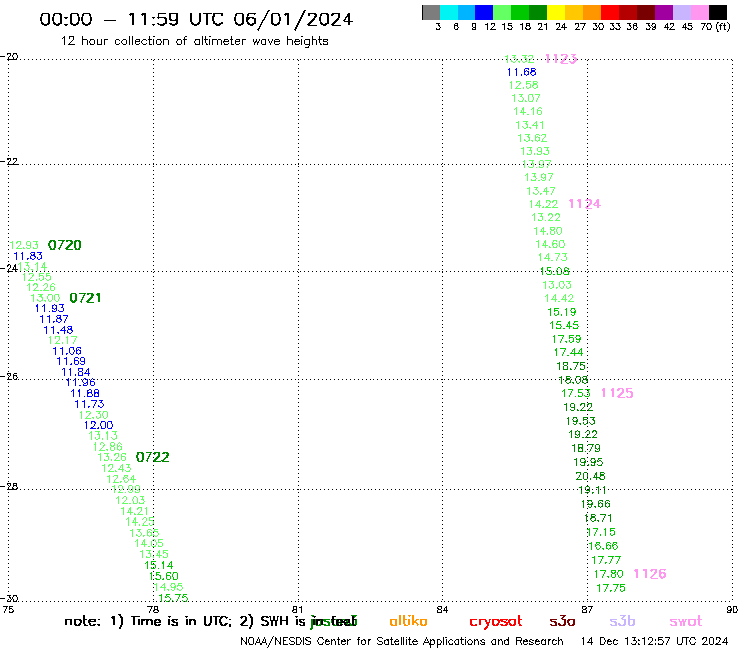Select the 14.80 wave height value

[548, 231]
